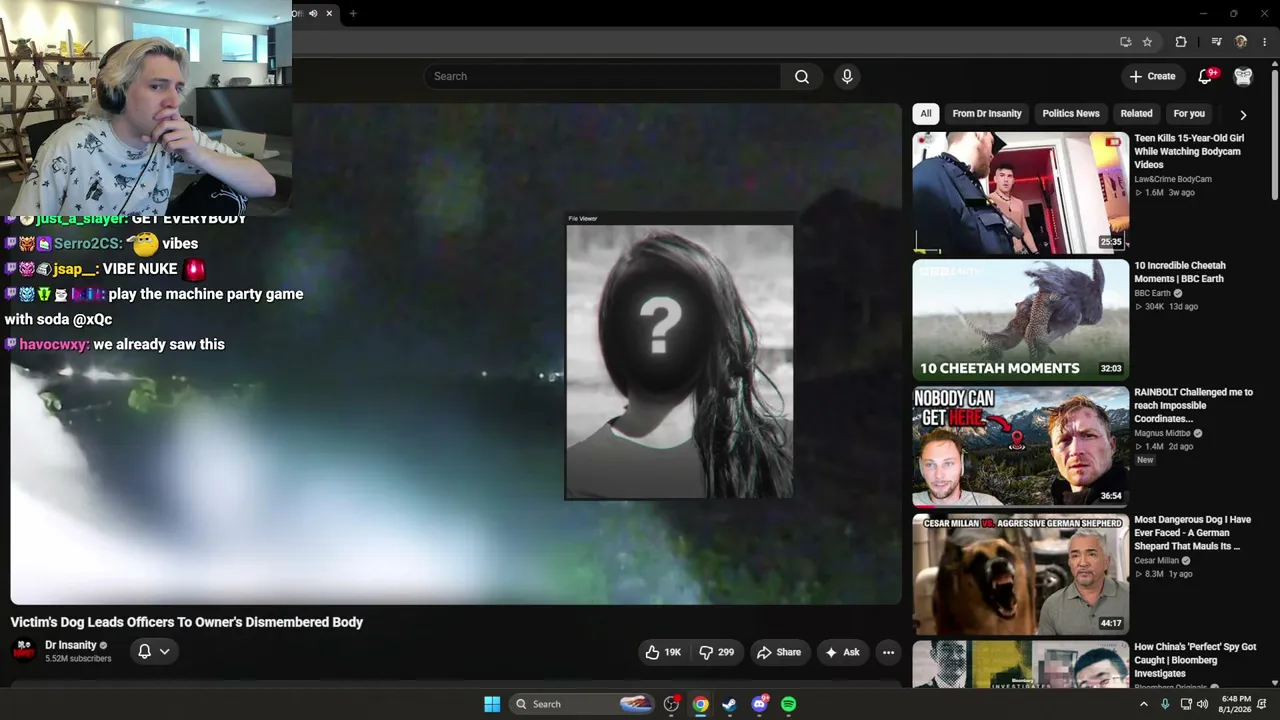Open 'Teen Kills 15-Year-Old Girl' video title
1280x720 pixels.
pyautogui.click(x=1189, y=152)
